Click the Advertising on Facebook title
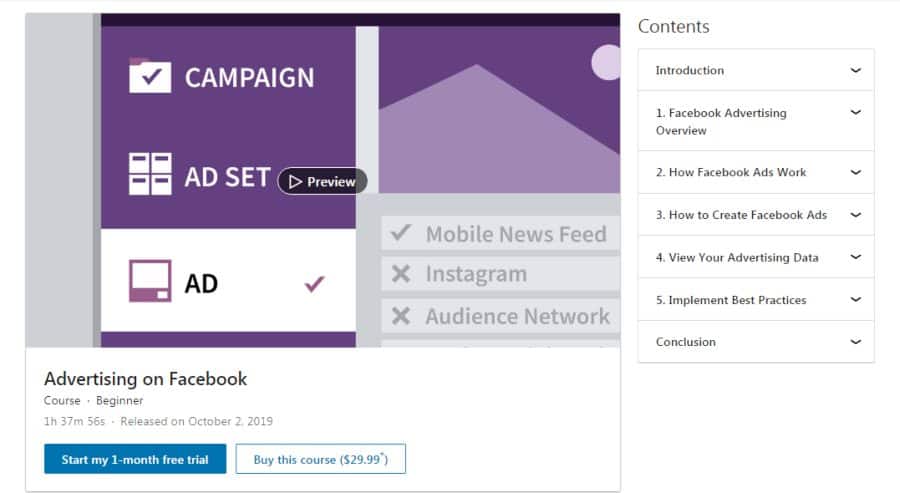Viewport: 900px width, 493px height. [145, 379]
